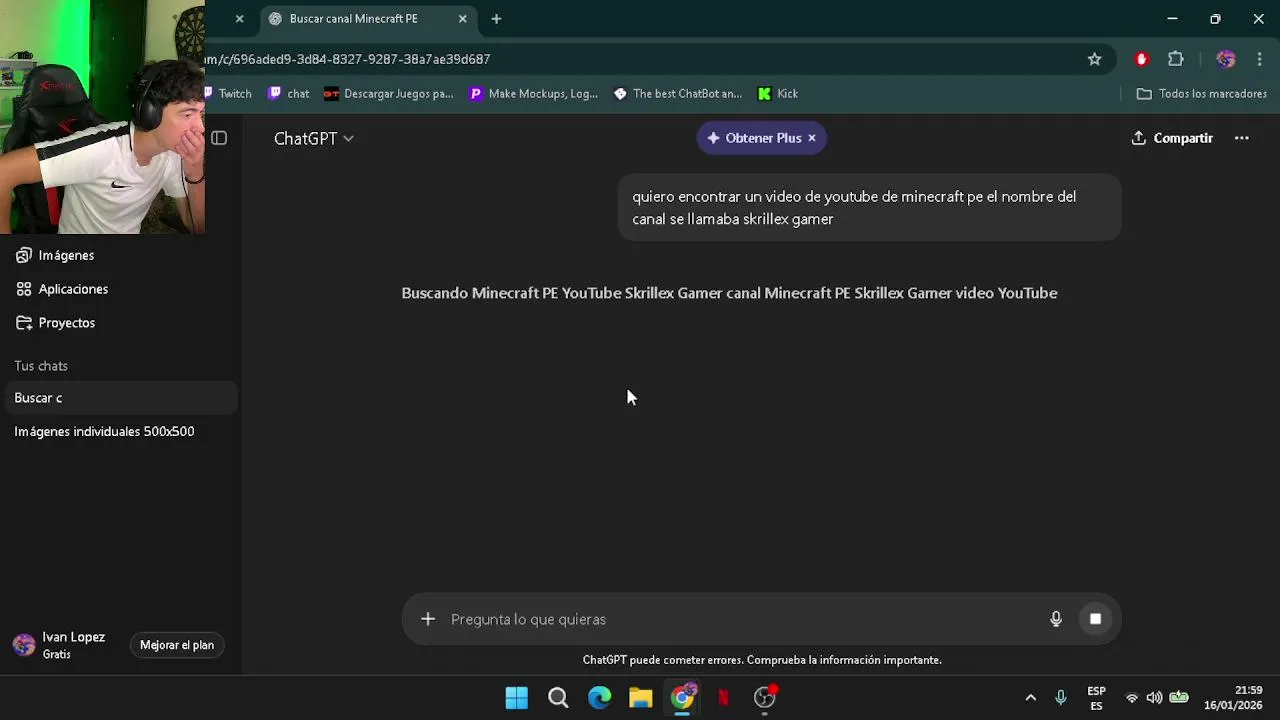Open the OBS taskbar app
This screenshot has height=720, width=1280.
[x=765, y=698]
